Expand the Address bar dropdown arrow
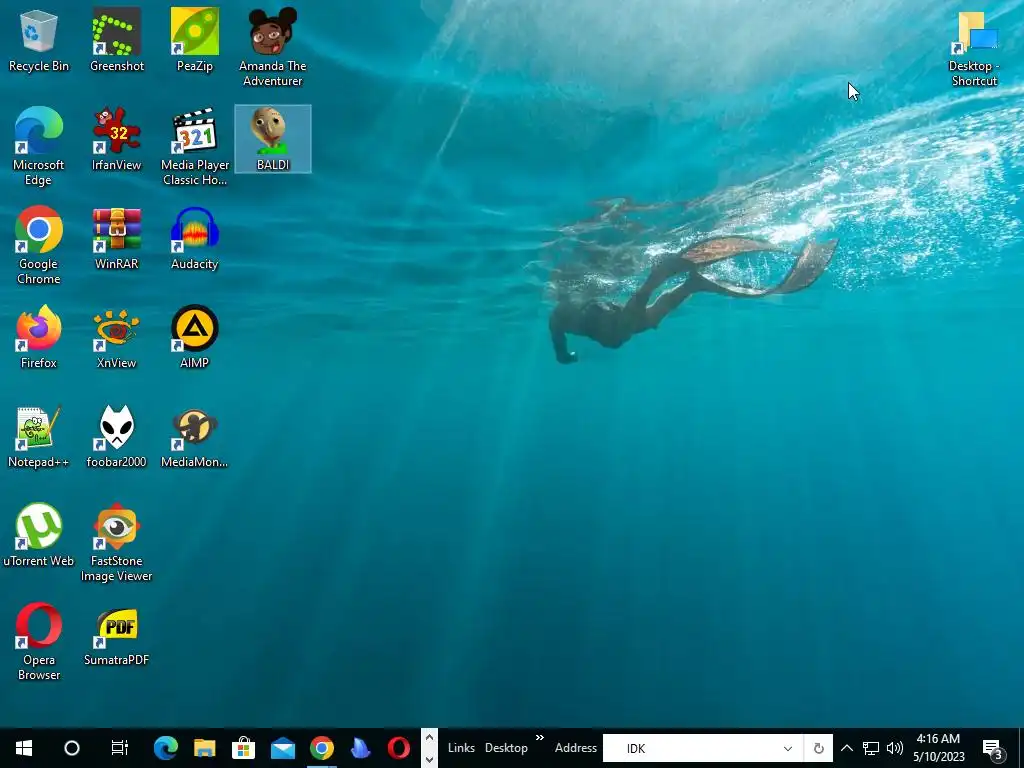Screen dimensions: 1024x768 [788, 748]
